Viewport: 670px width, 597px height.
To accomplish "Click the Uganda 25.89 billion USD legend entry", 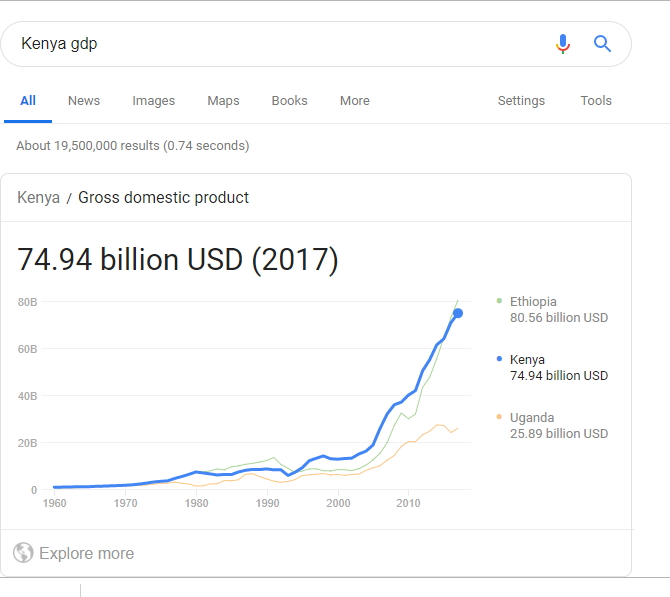I will point(552,425).
